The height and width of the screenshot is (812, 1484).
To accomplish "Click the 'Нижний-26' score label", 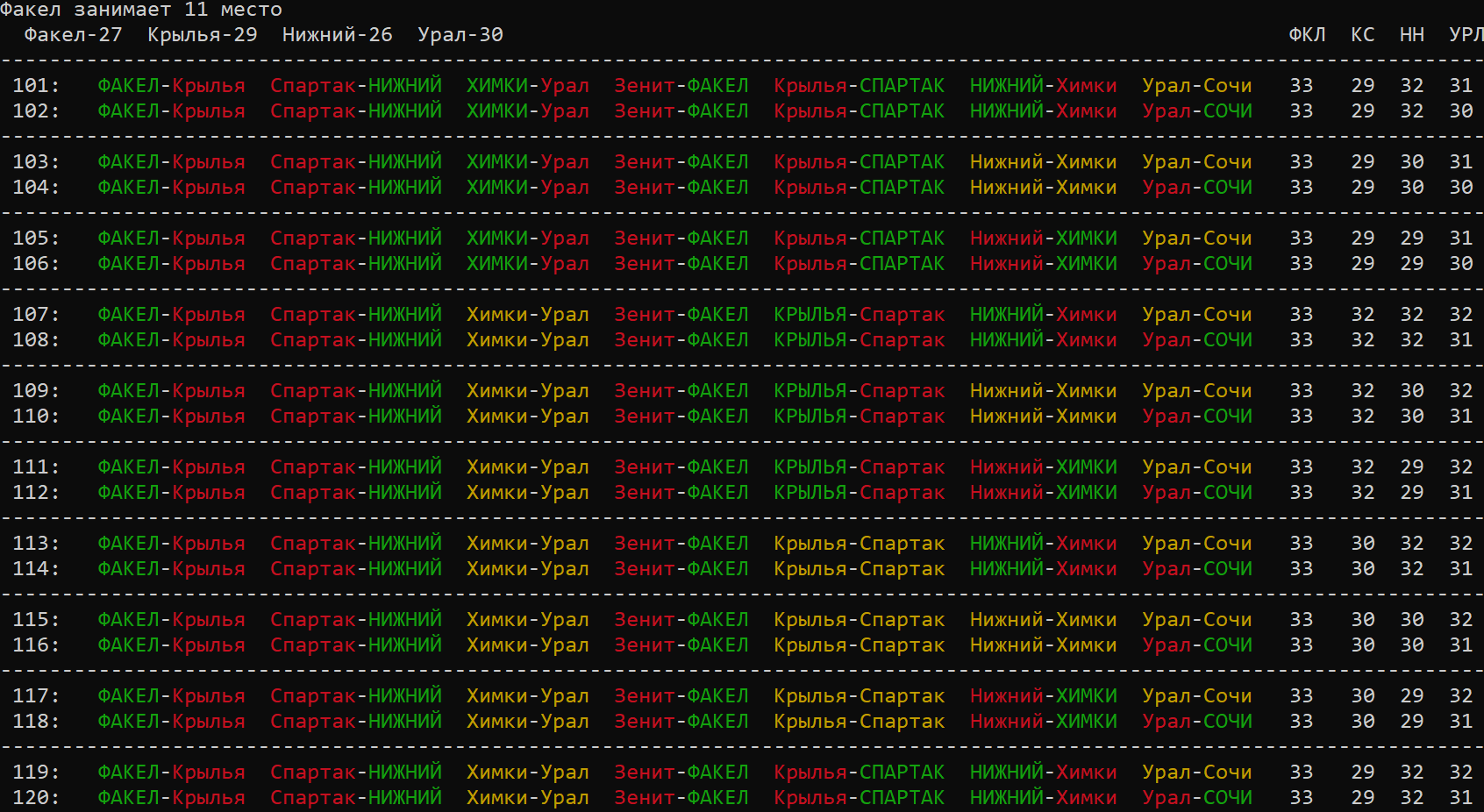I will (x=338, y=35).
